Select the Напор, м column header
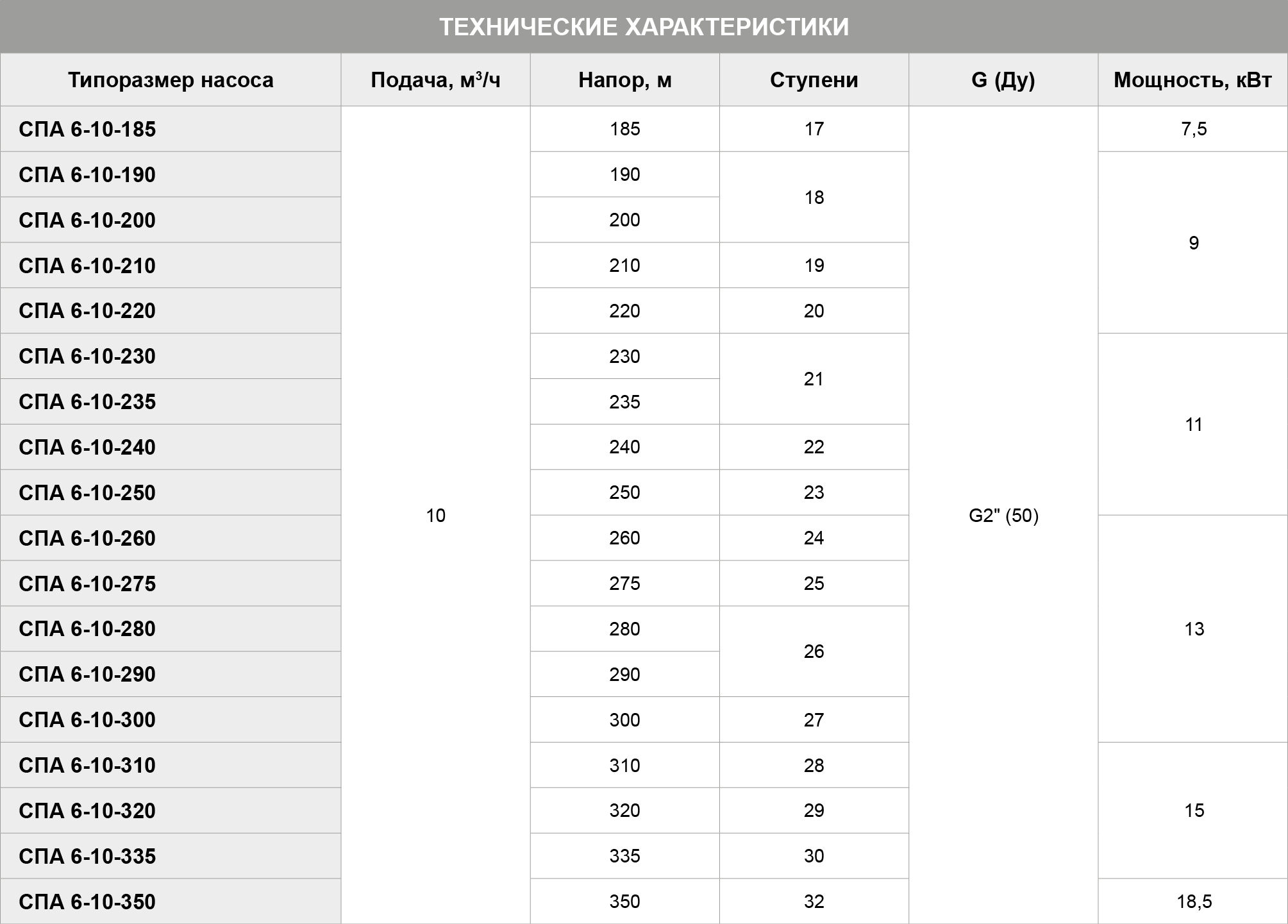 [624, 80]
